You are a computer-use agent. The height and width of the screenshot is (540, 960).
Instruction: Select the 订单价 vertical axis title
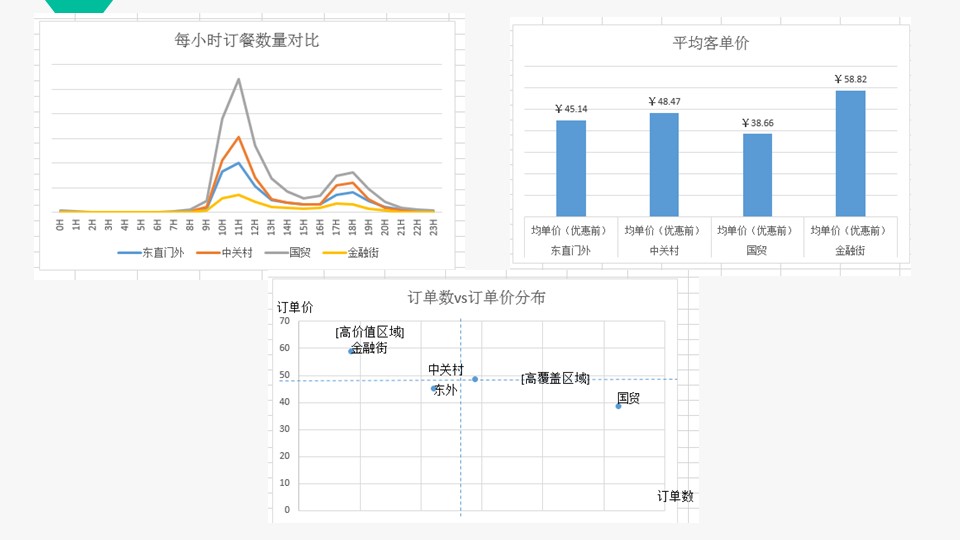(295, 308)
